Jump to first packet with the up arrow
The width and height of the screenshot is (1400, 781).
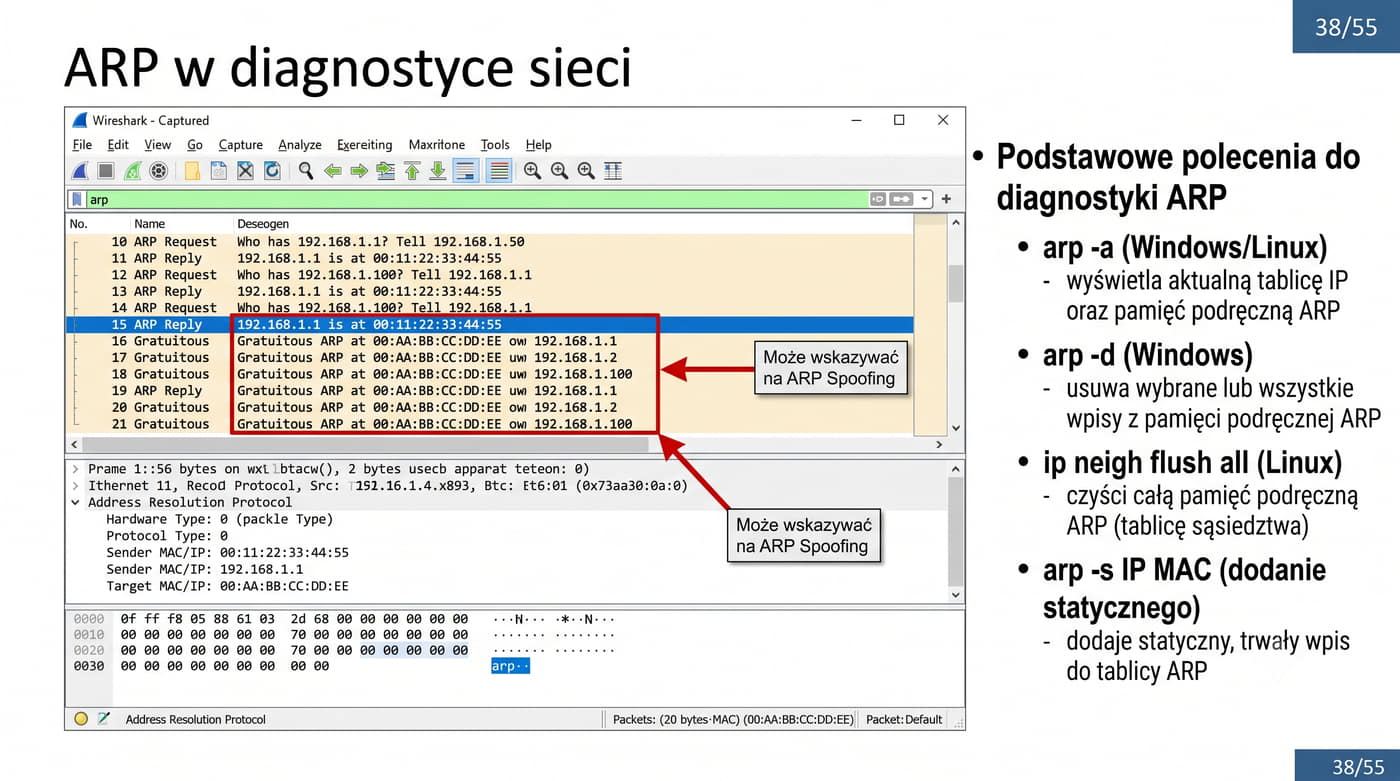click(x=412, y=171)
